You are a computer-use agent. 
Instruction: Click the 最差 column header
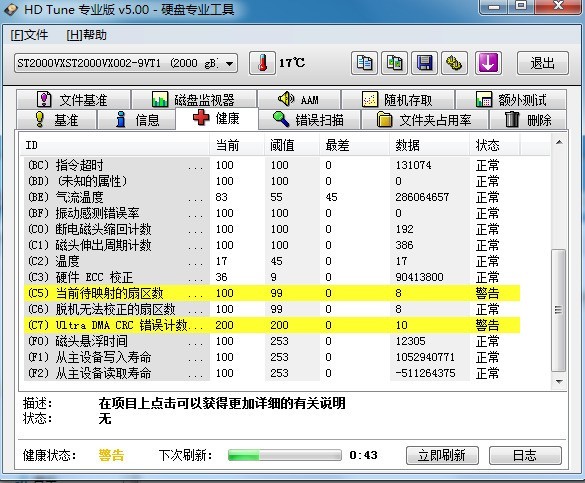(354, 145)
